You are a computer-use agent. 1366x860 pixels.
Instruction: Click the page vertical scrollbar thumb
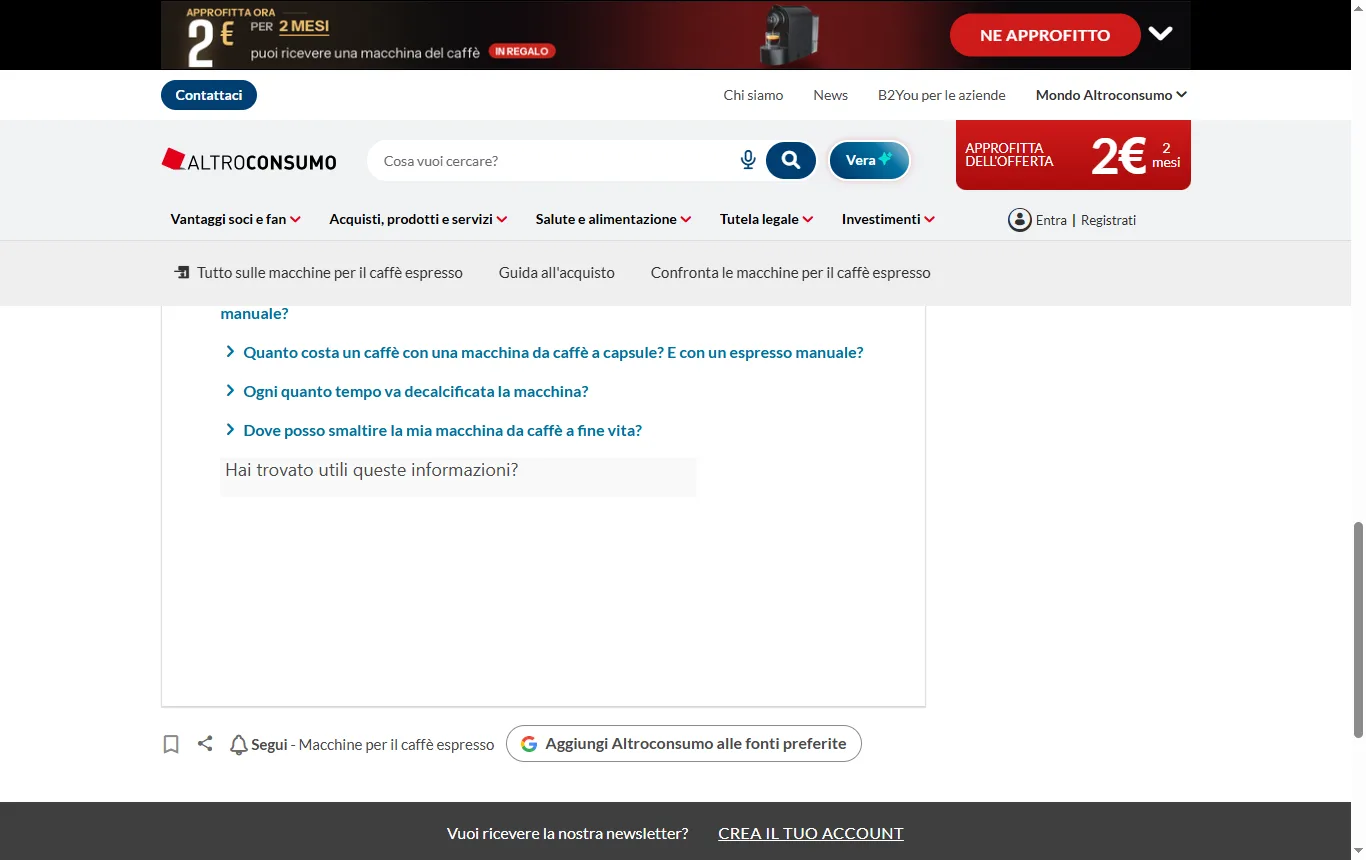(1358, 630)
